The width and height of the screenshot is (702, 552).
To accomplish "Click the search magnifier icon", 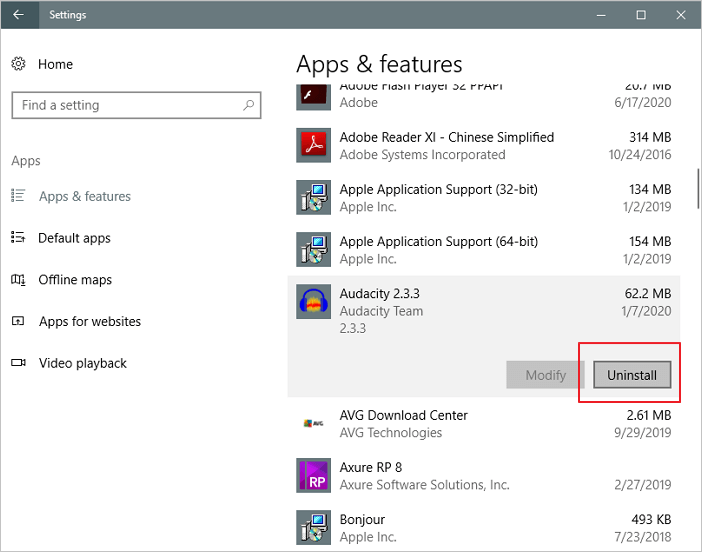I will point(249,105).
